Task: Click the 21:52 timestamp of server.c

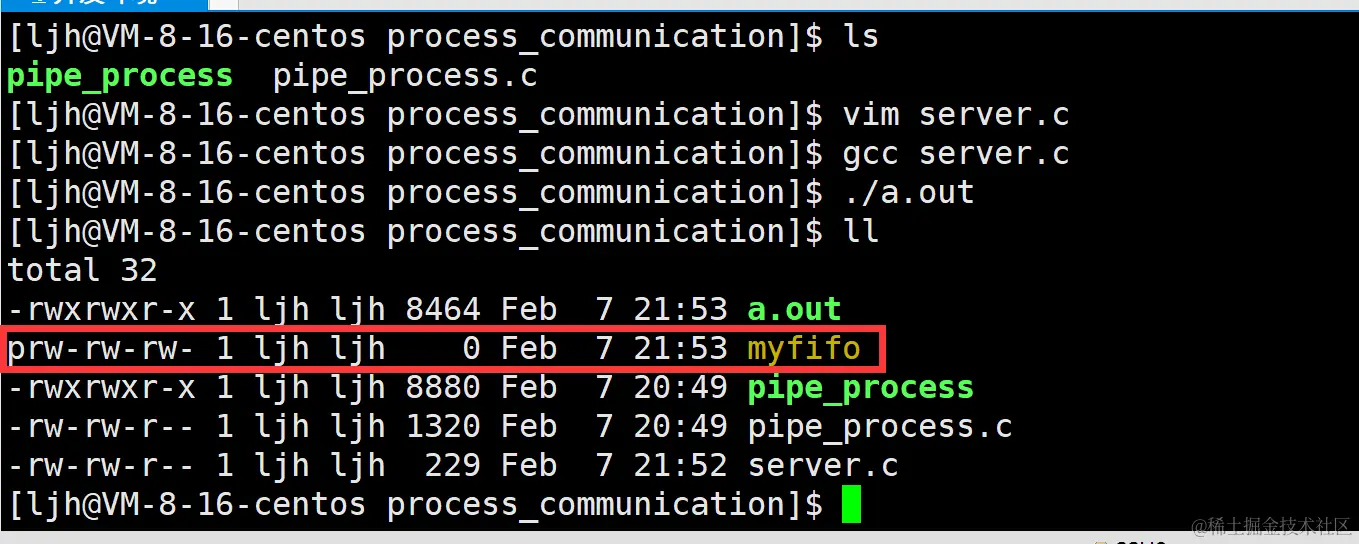Action: [680, 466]
